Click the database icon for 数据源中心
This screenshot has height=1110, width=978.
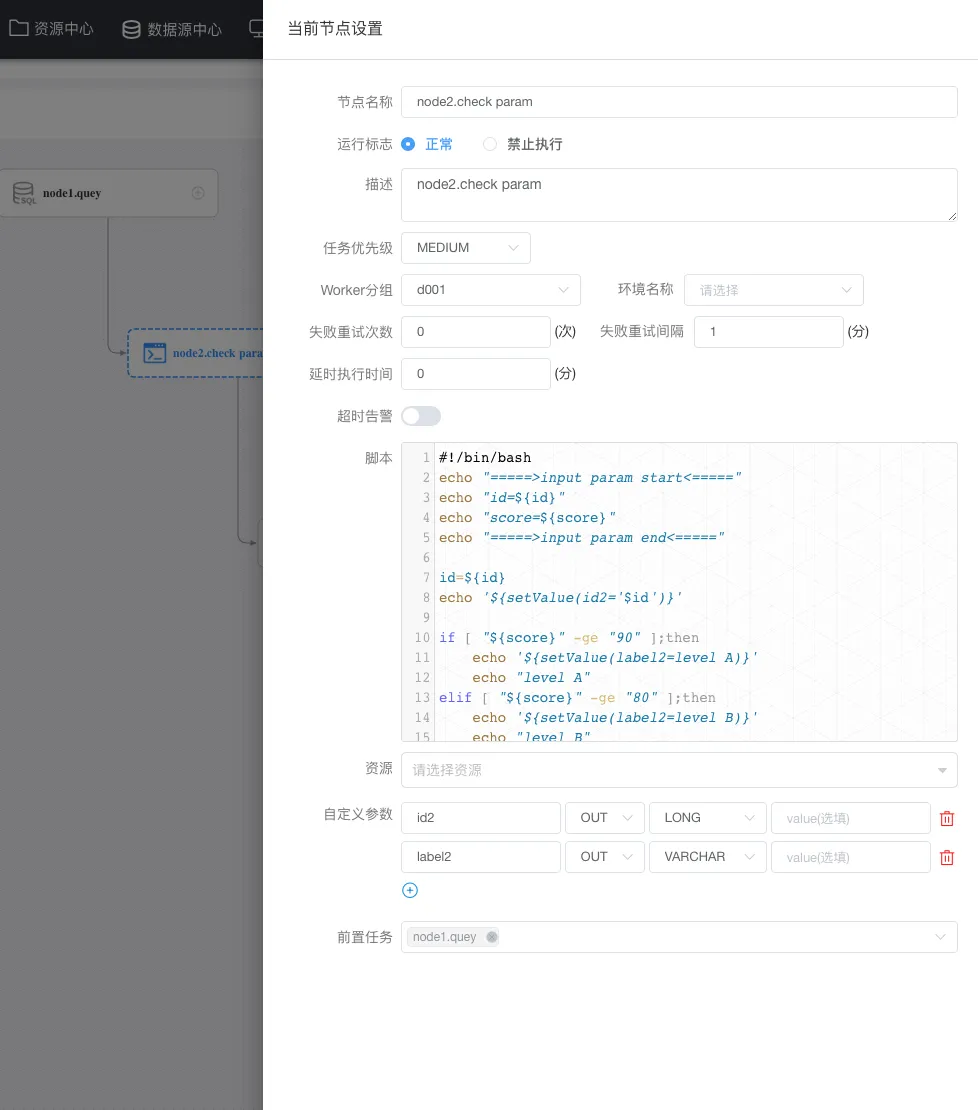point(132,29)
